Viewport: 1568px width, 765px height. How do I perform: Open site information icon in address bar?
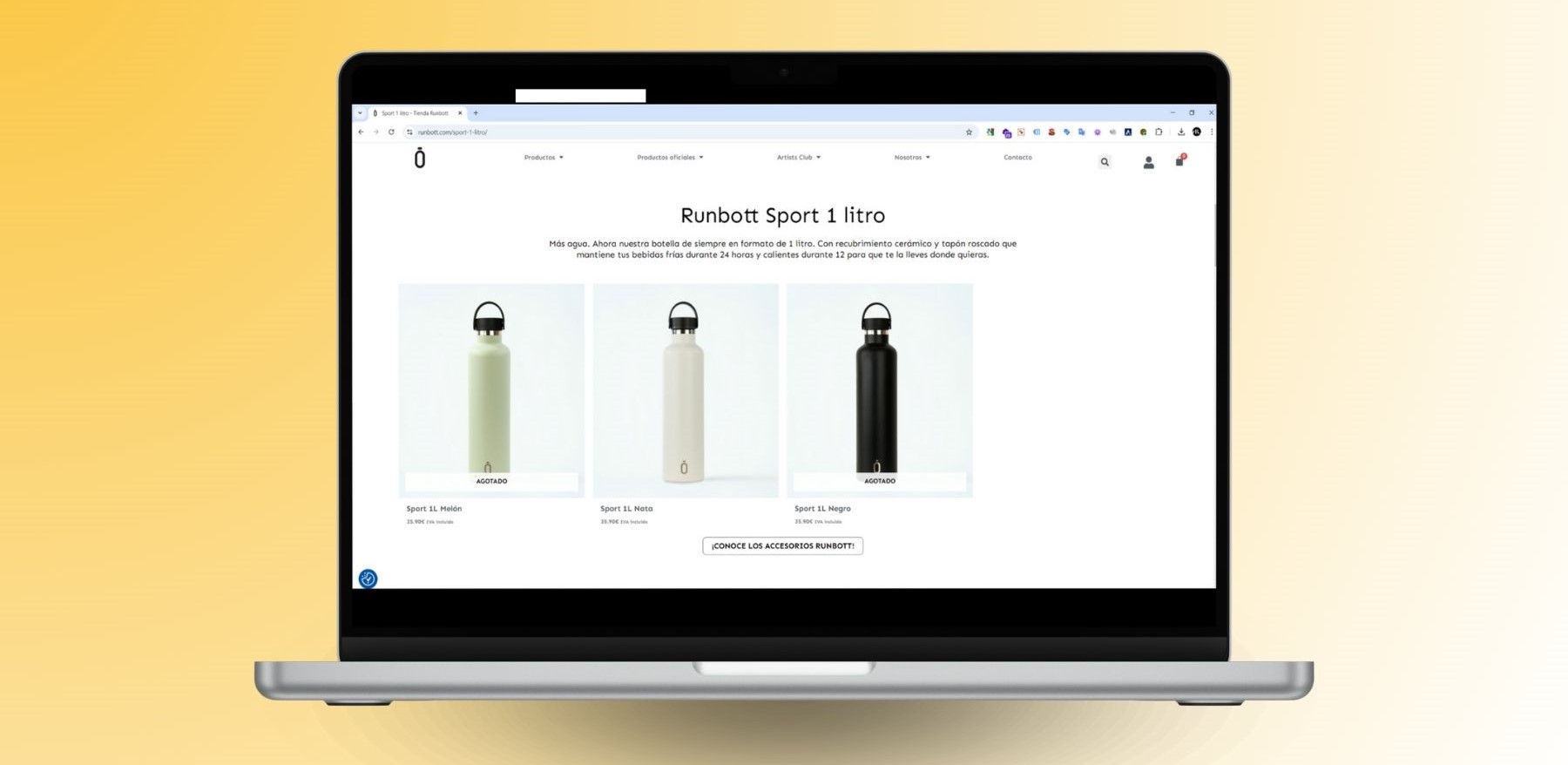(409, 132)
